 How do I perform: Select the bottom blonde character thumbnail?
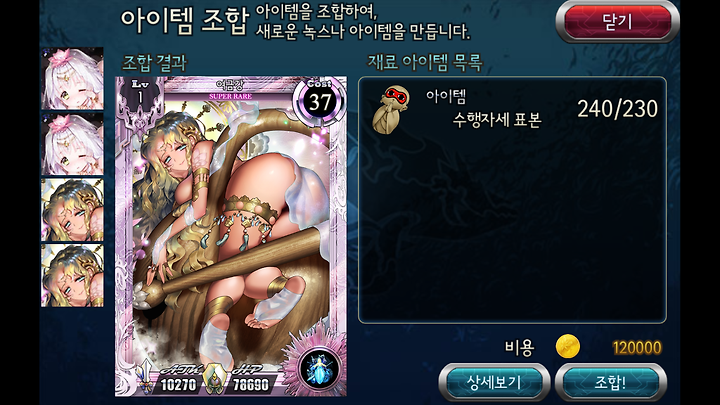click(x=72, y=276)
